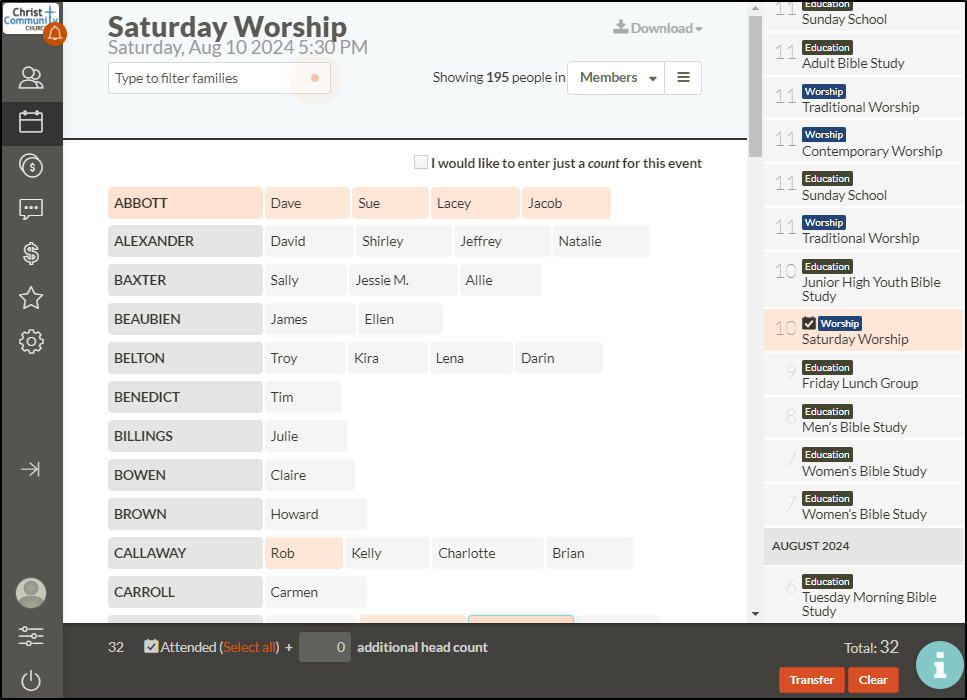
Task: Unmark Rob Callaway as attended
Action: 303,553
